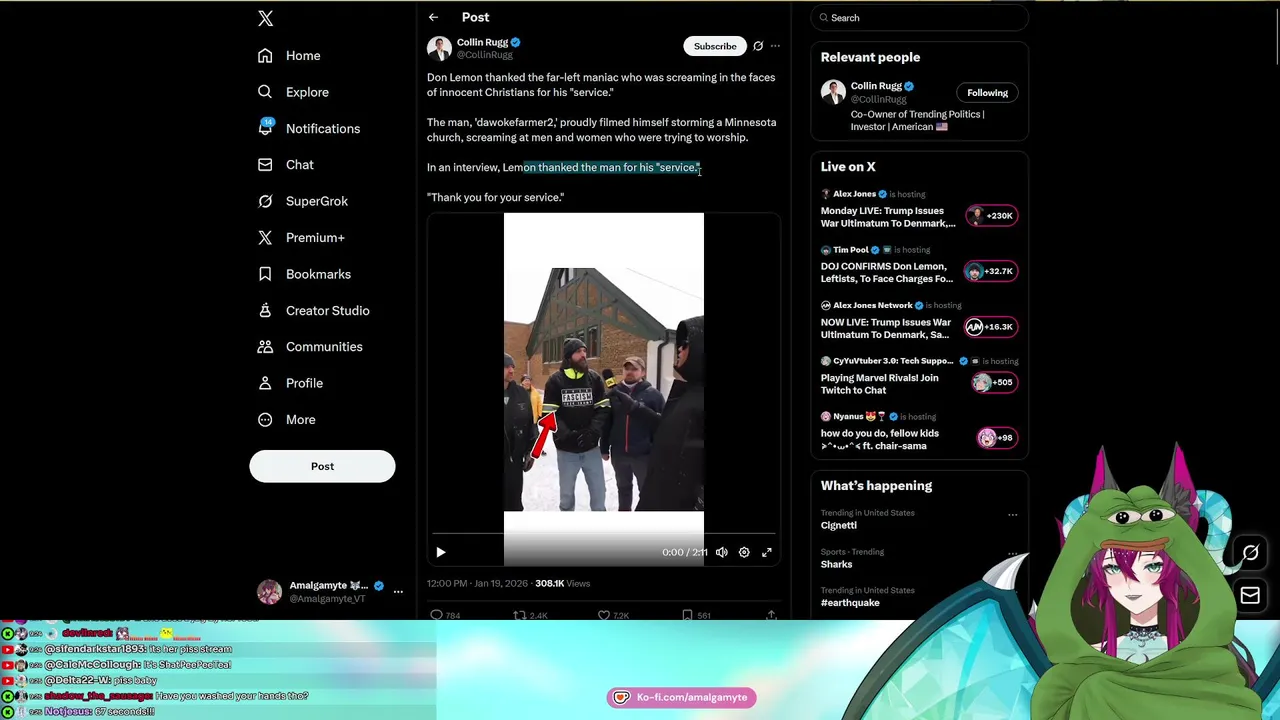Click the +16.3K listeners badge
The height and width of the screenshot is (720, 1280).
(x=991, y=327)
